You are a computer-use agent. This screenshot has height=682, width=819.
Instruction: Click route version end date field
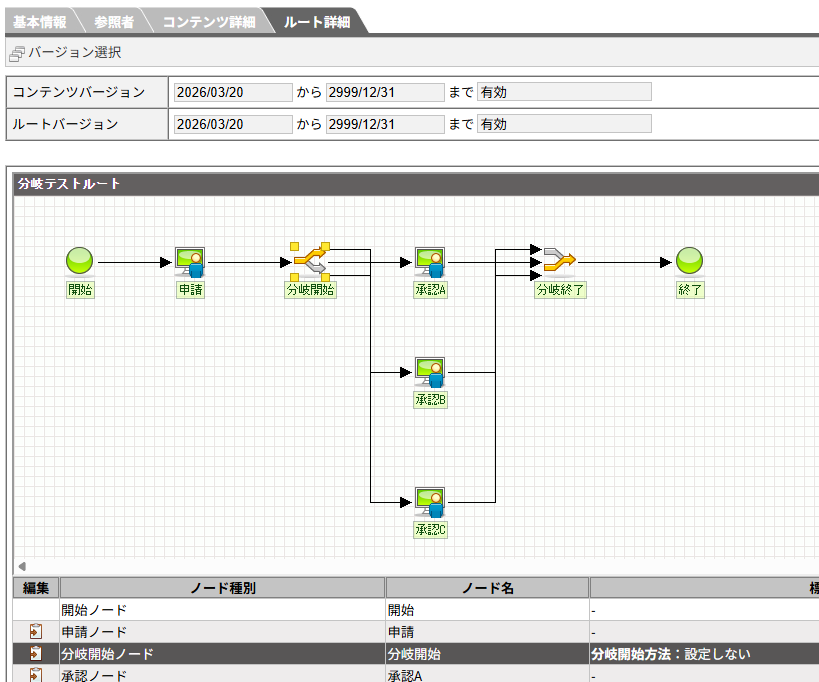[384, 124]
